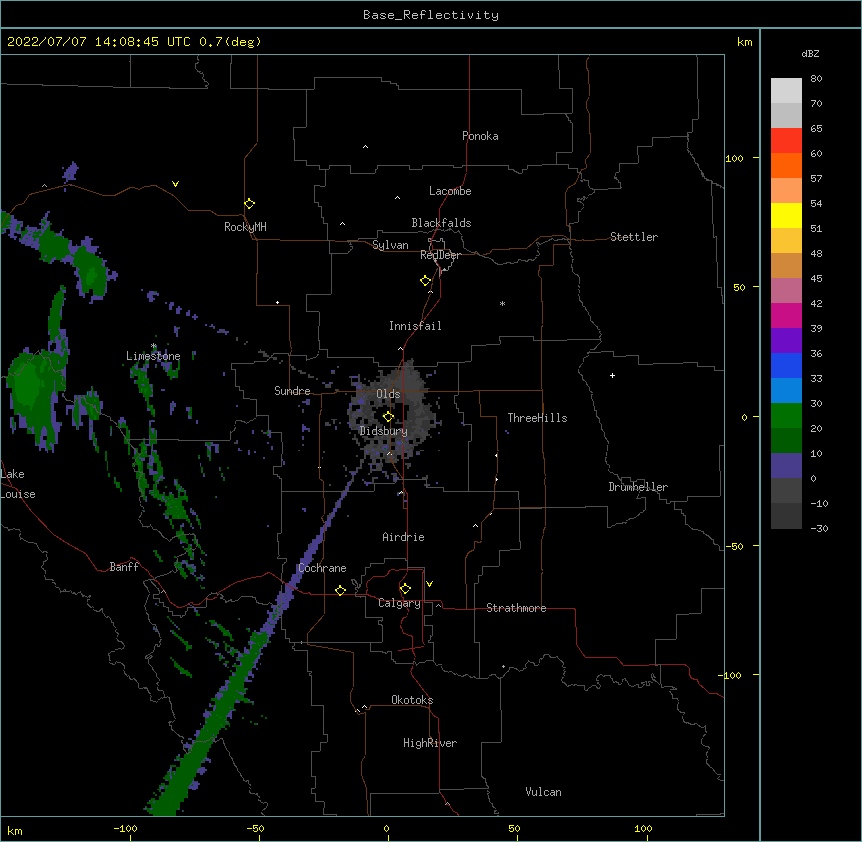Click the yellow diamond marker by RockyMH
862x842 pixels.
click(249, 204)
